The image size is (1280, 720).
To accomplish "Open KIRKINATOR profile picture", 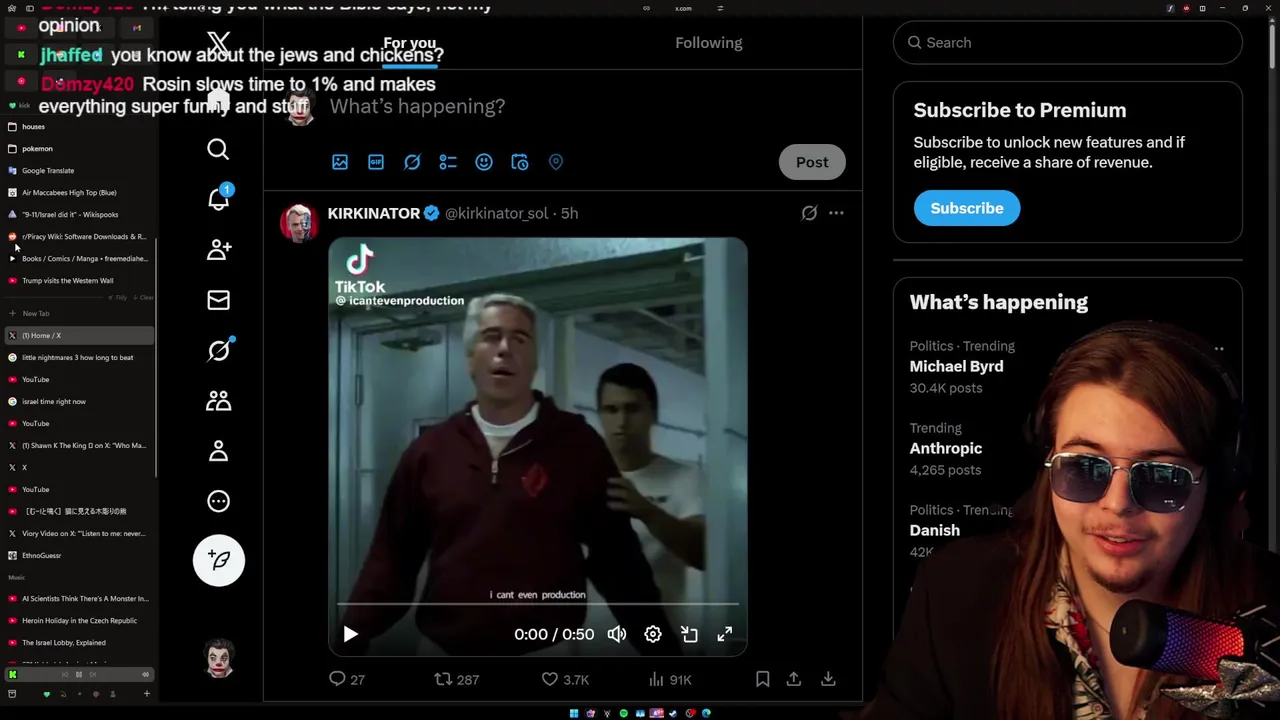I will click(x=299, y=222).
